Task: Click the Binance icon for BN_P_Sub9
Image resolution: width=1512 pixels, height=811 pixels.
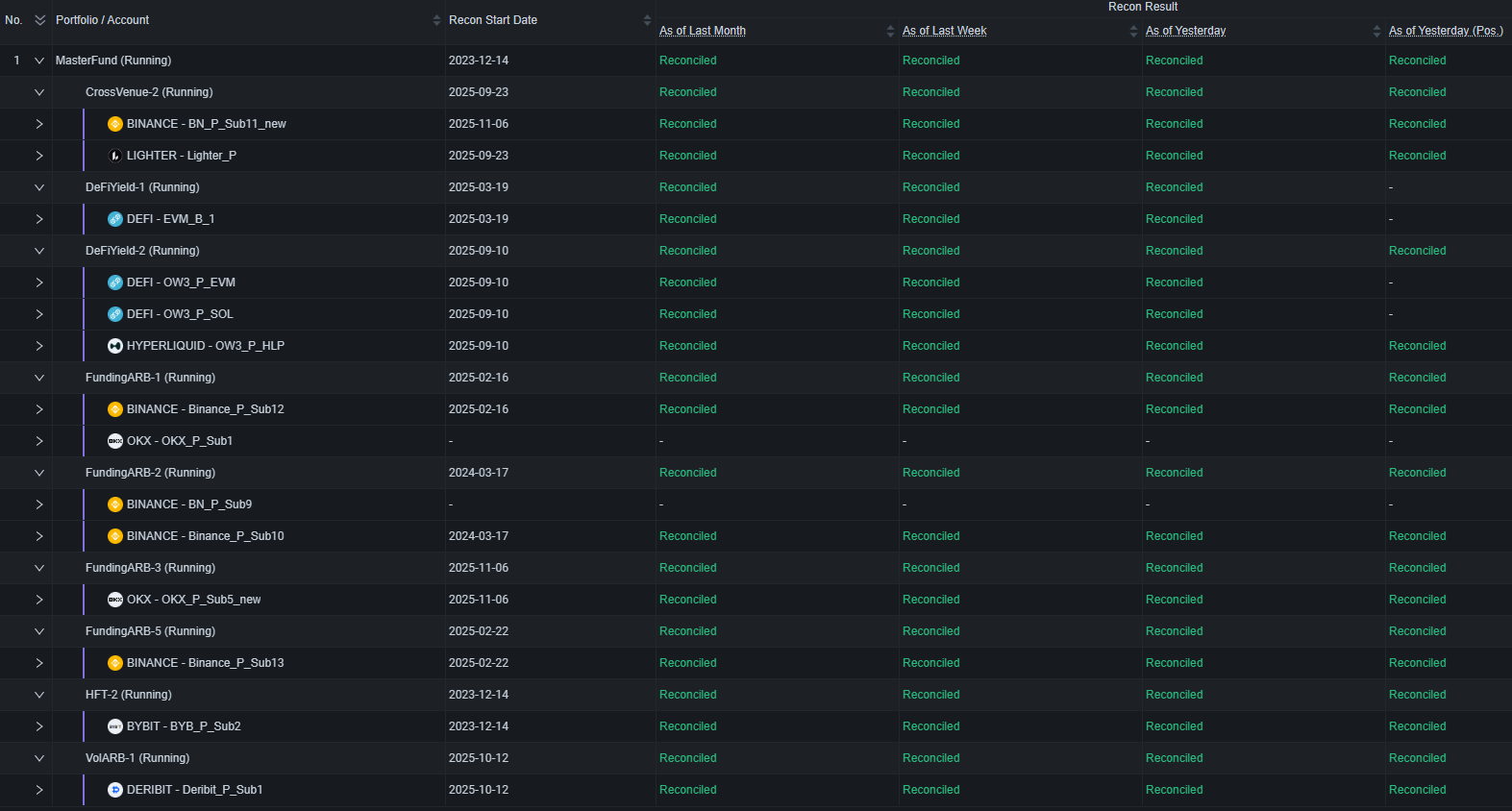Action: coord(115,504)
